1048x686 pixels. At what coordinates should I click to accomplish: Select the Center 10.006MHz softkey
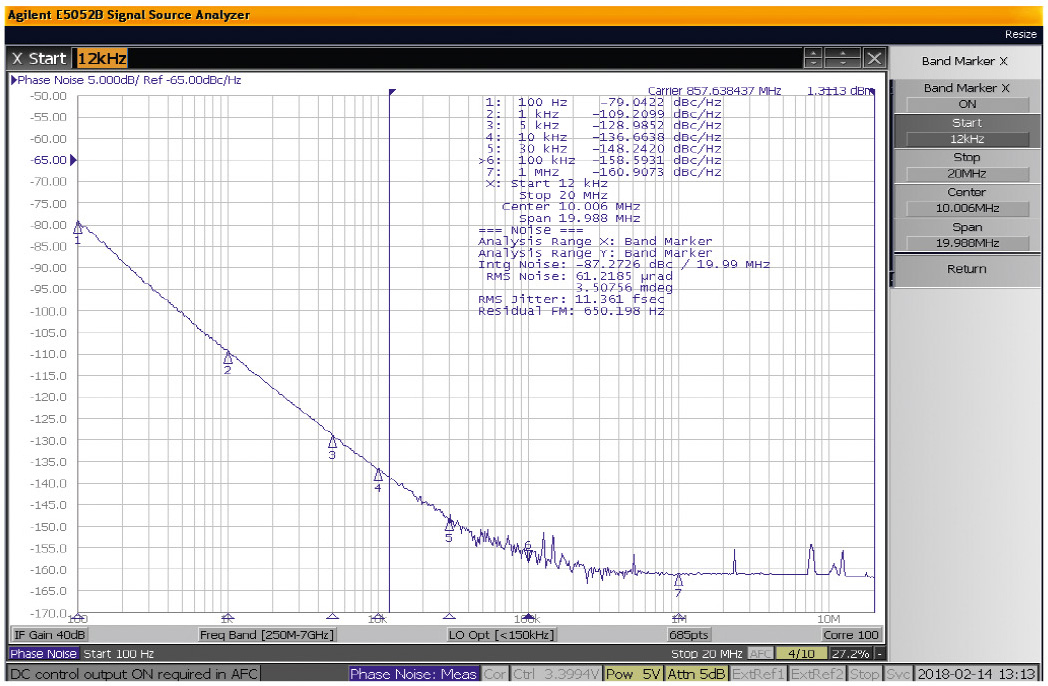pyautogui.click(x=966, y=201)
